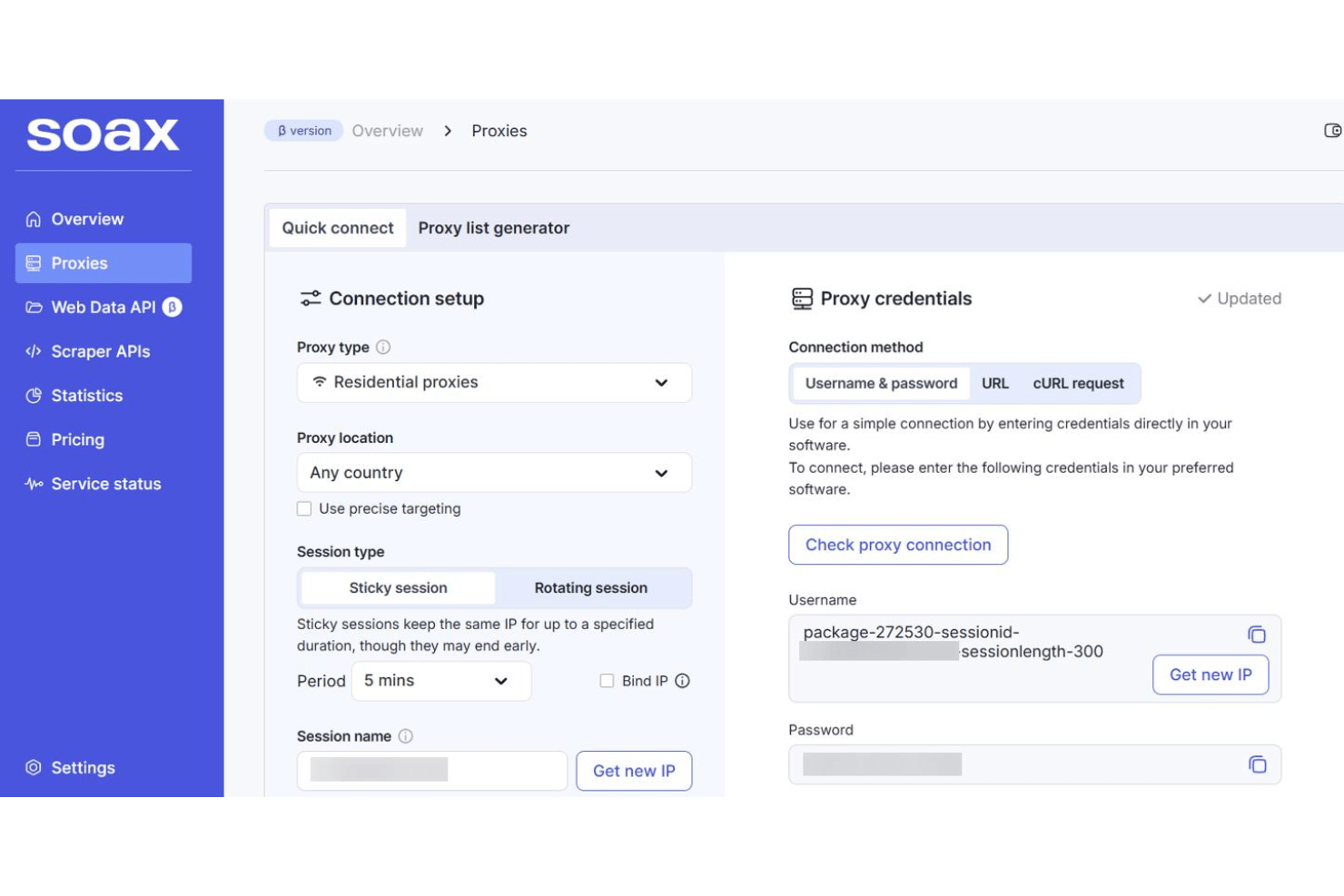Open Web Data API section
1344x896 pixels.
click(x=104, y=307)
